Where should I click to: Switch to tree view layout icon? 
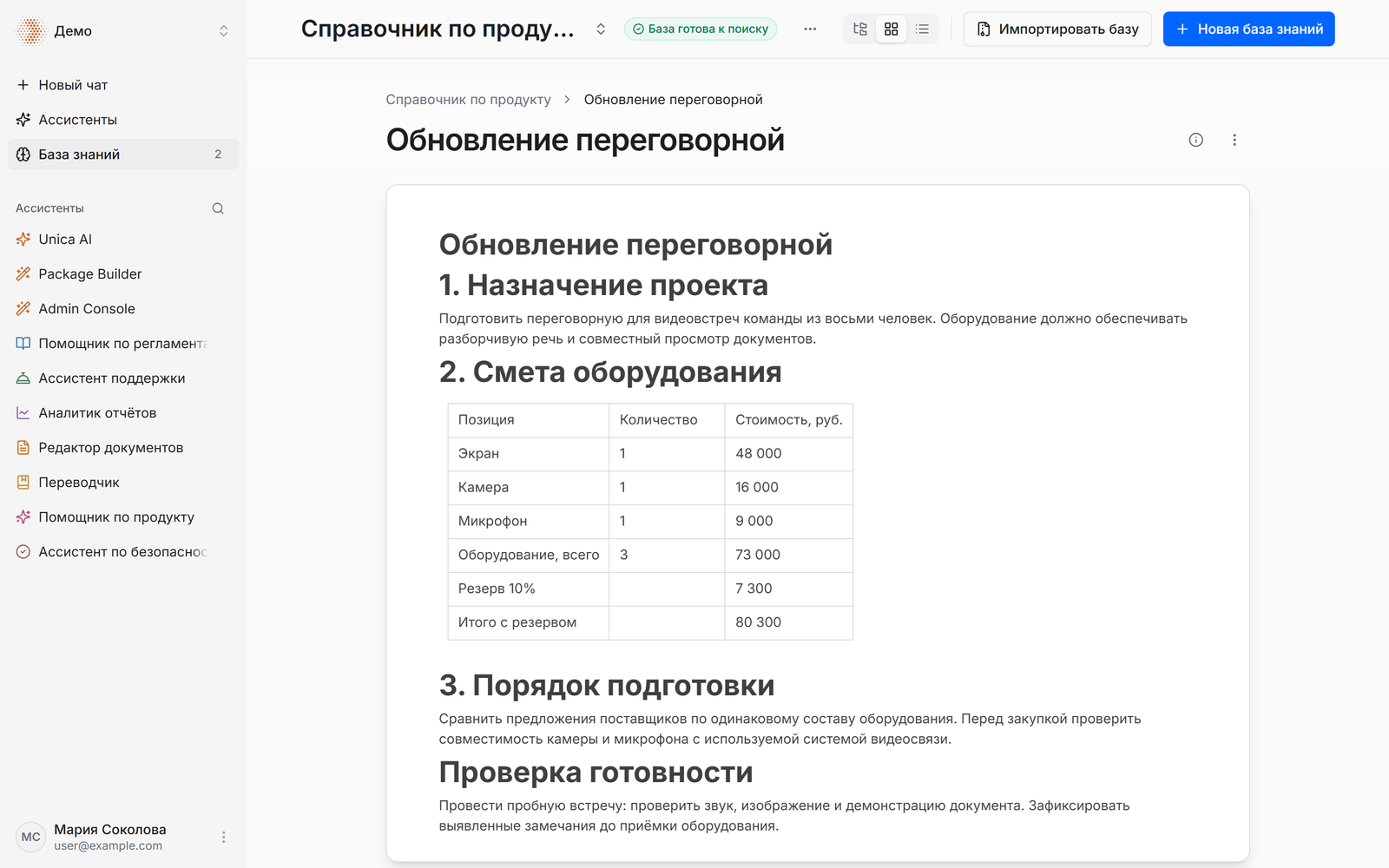click(860, 29)
